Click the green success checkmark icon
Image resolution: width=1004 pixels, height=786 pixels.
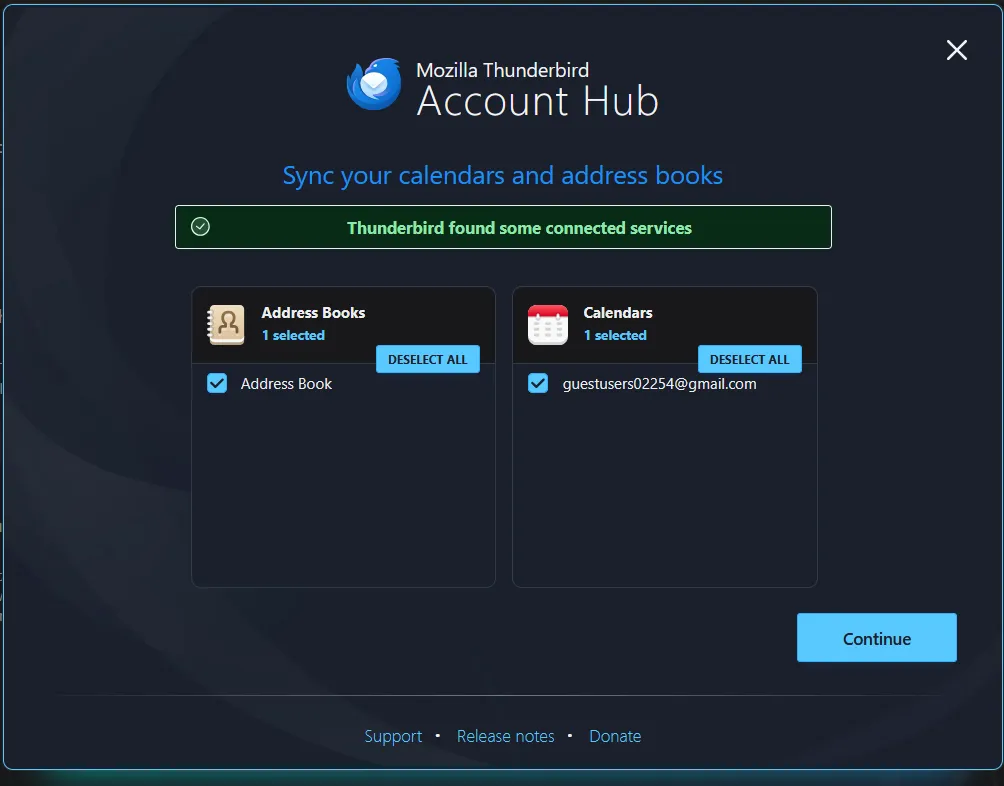coord(200,227)
